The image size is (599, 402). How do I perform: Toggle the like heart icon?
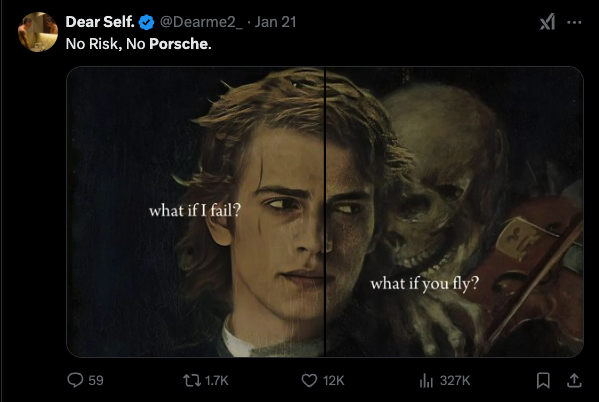coord(309,381)
